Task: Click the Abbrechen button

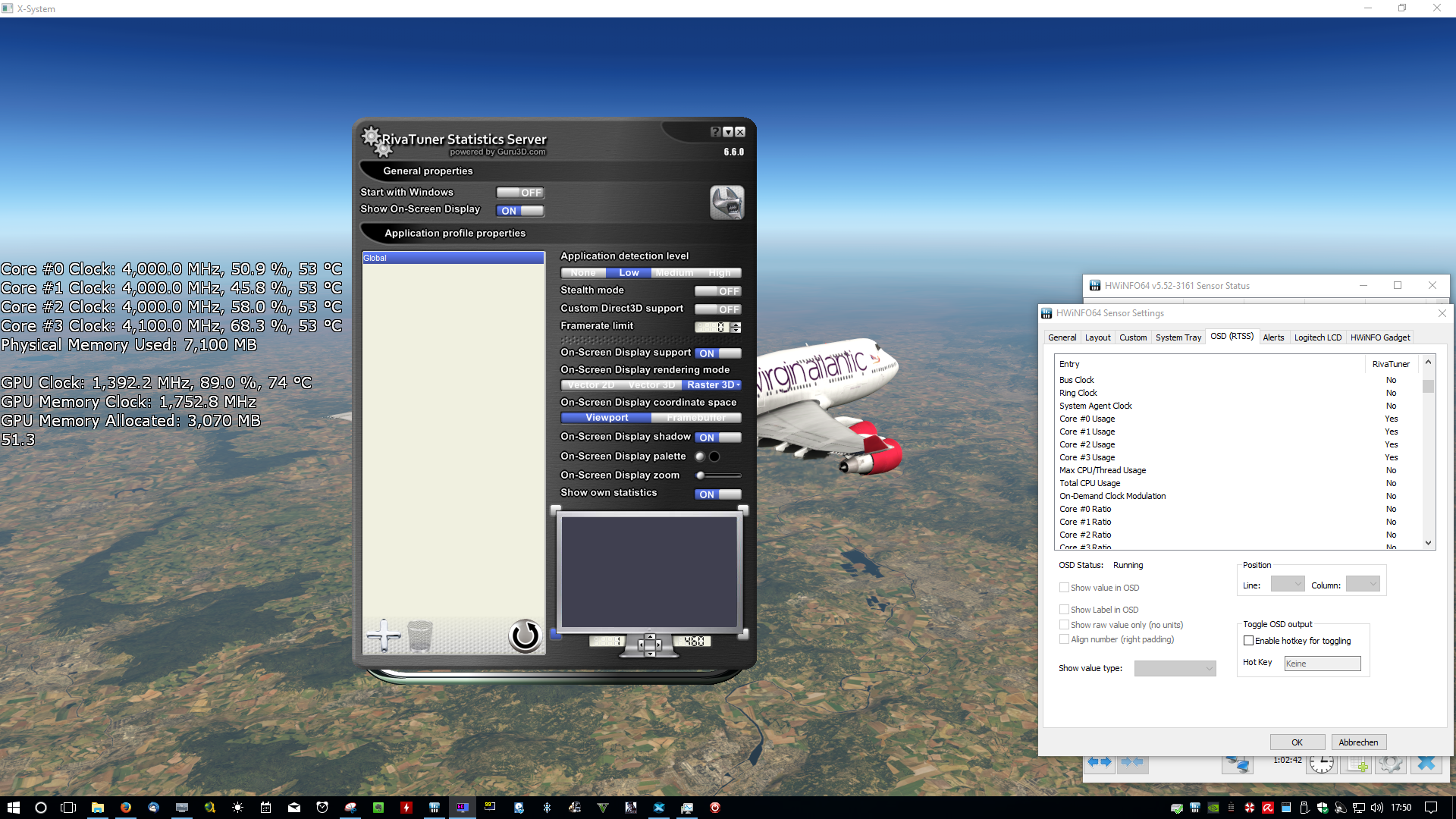Action: [x=1358, y=742]
